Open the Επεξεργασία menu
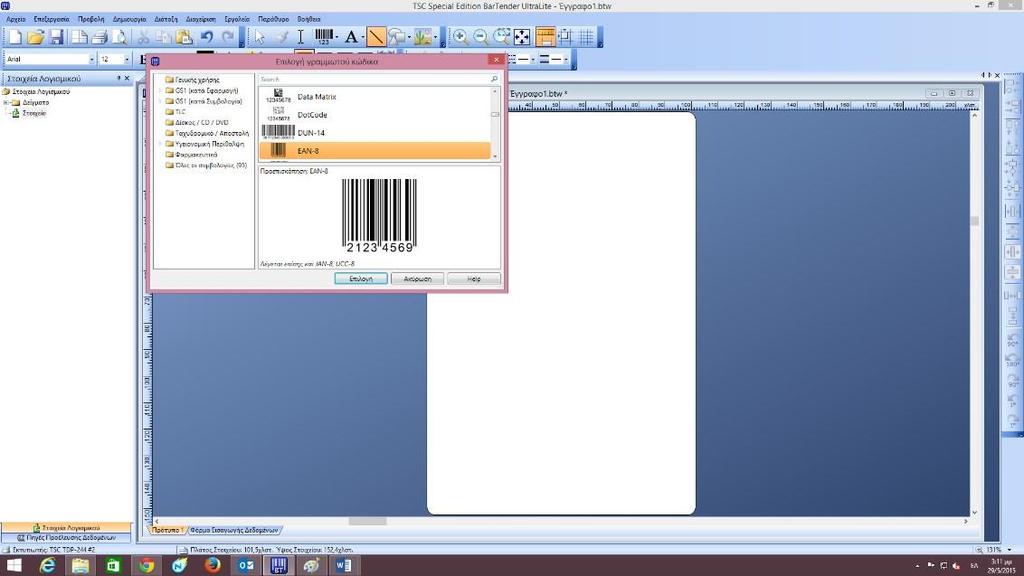The height and width of the screenshot is (576, 1024). 52,19
